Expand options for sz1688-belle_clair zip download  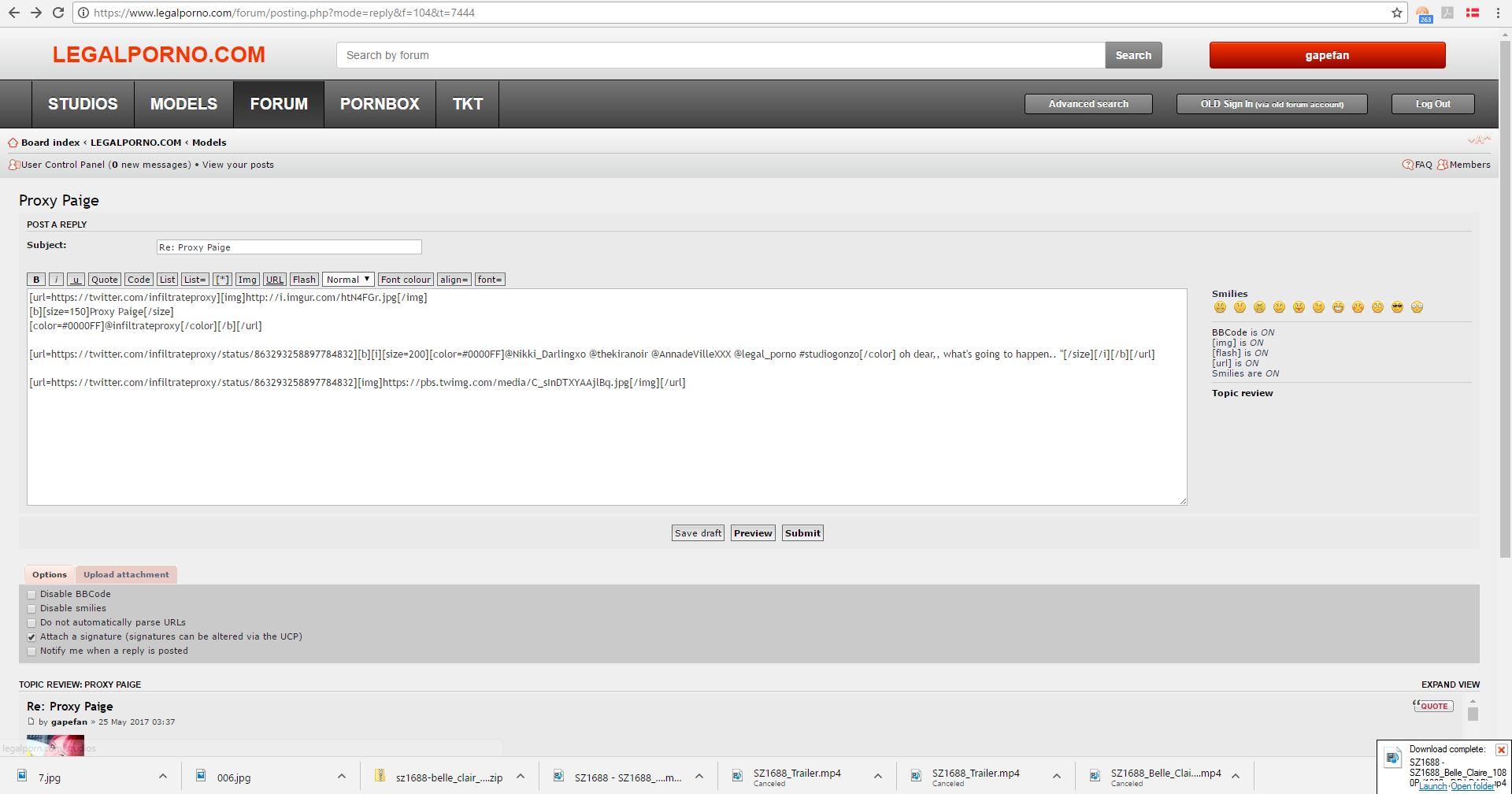521,777
